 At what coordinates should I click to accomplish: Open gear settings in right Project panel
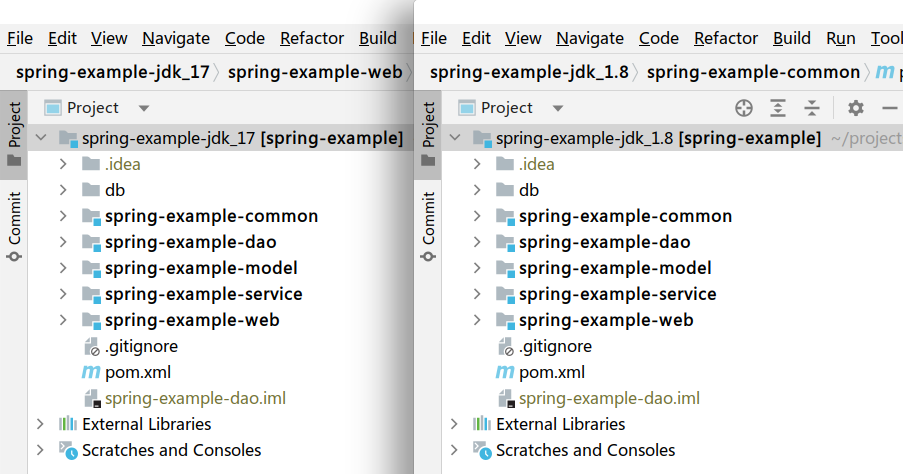coord(856,108)
